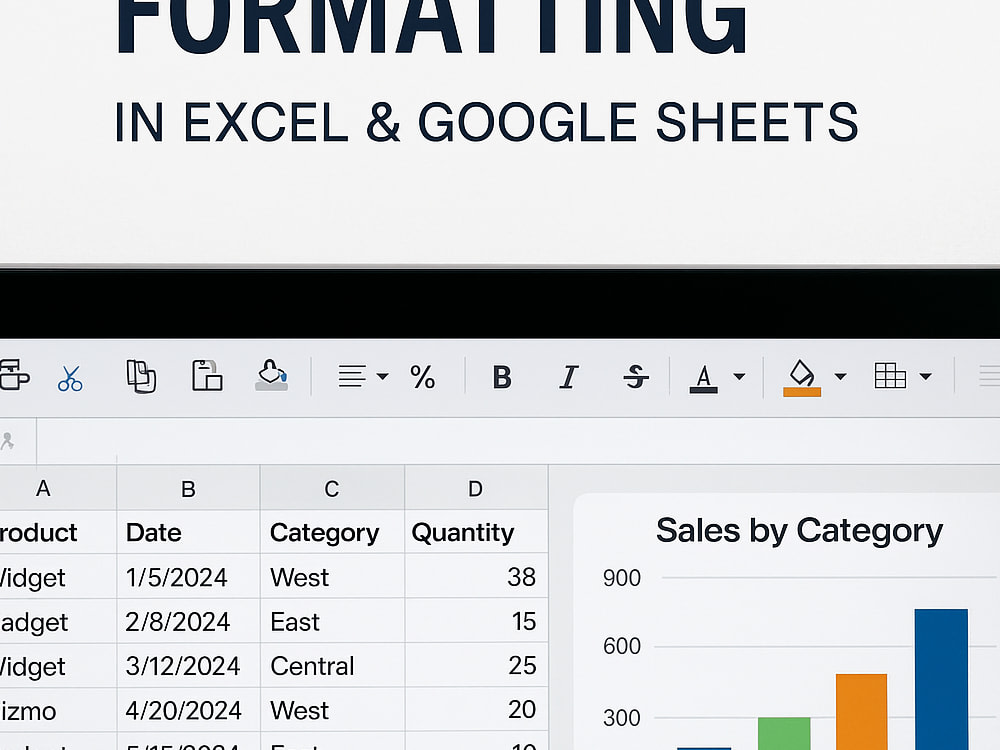Select cell with date 1/5/2024
This screenshot has height=750, width=1000.
click(x=188, y=577)
